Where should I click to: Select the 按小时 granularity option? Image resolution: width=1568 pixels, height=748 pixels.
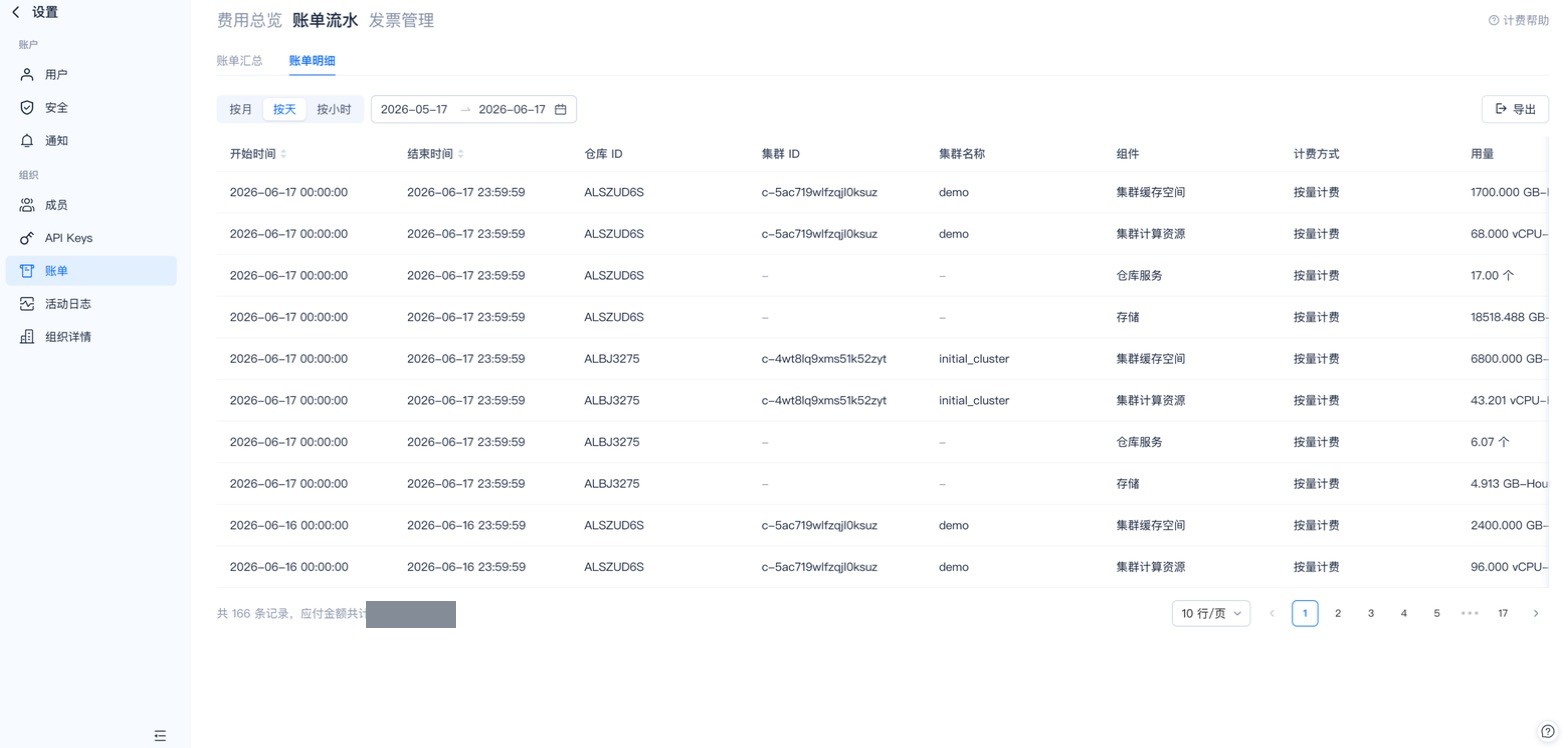click(334, 109)
